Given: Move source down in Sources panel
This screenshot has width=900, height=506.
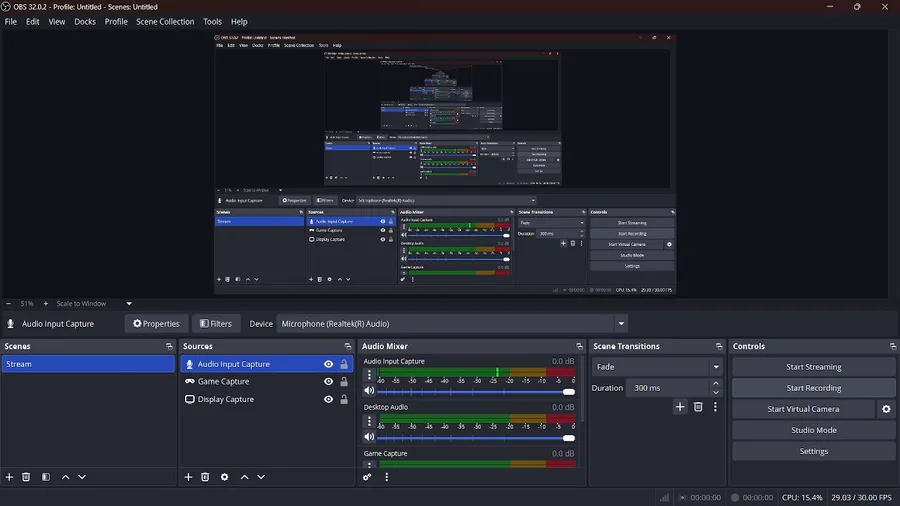Looking at the screenshot, I should click(x=261, y=477).
